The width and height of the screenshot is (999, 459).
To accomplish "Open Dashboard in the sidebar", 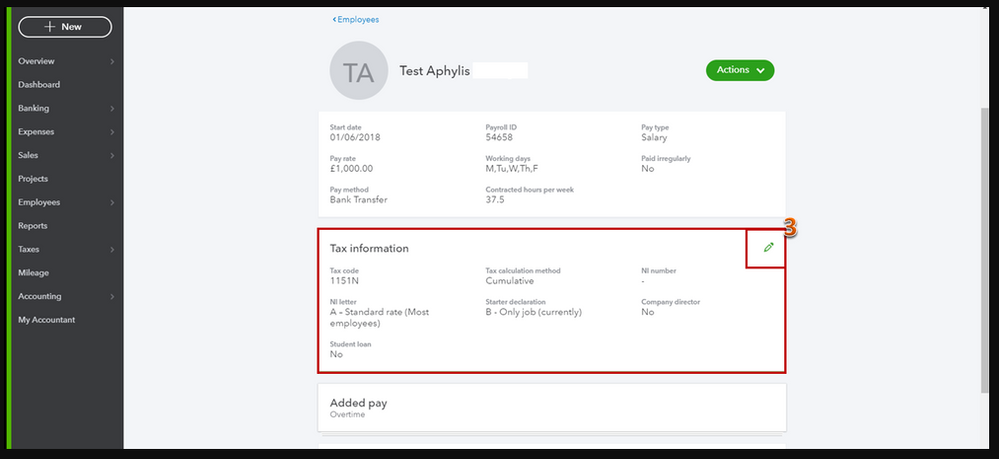I will pos(39,85).
